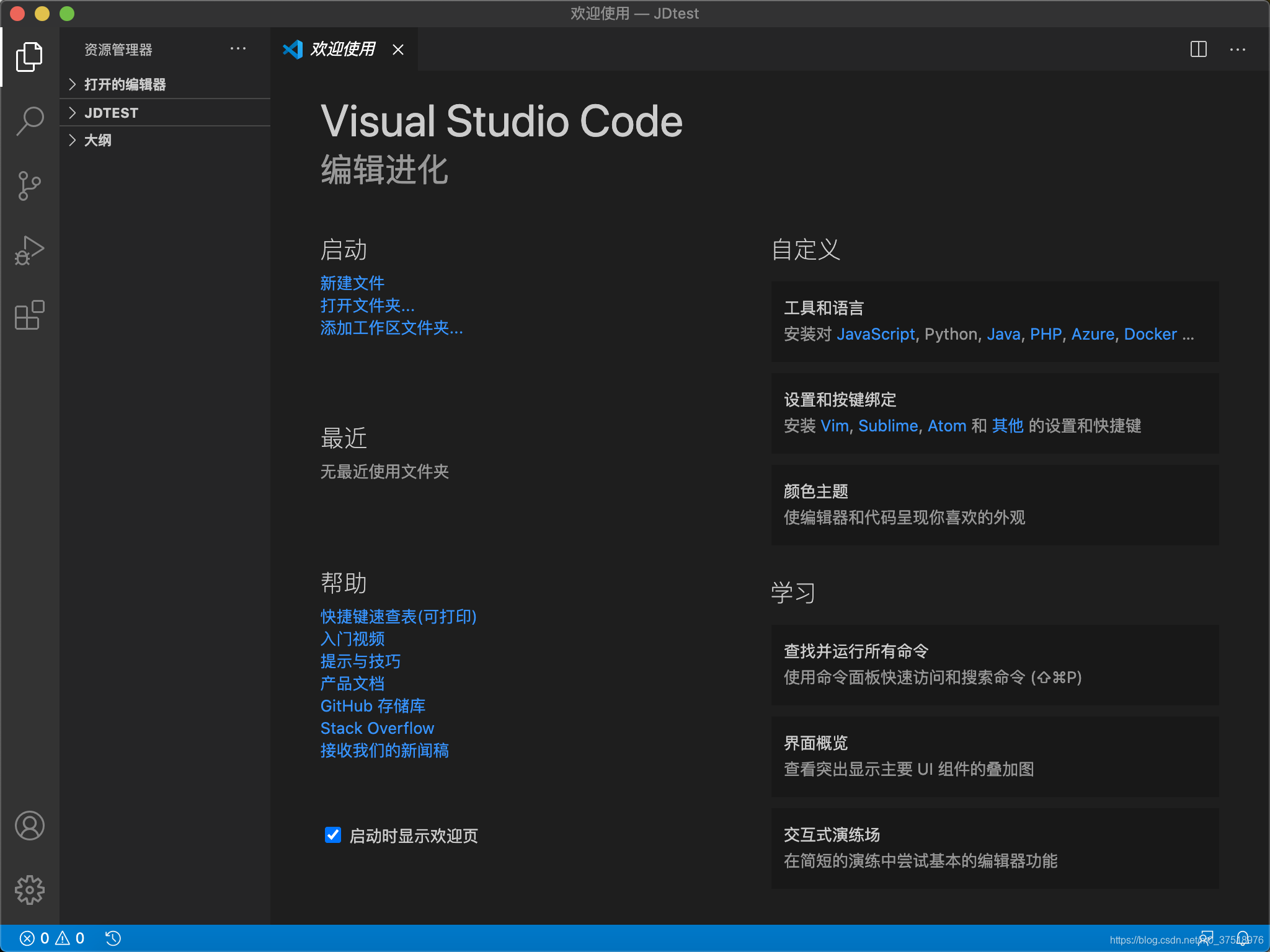The height and width of the screenshot is (952, 1270).
Task: Expand the 大纲 outline section
Action: 98,140
